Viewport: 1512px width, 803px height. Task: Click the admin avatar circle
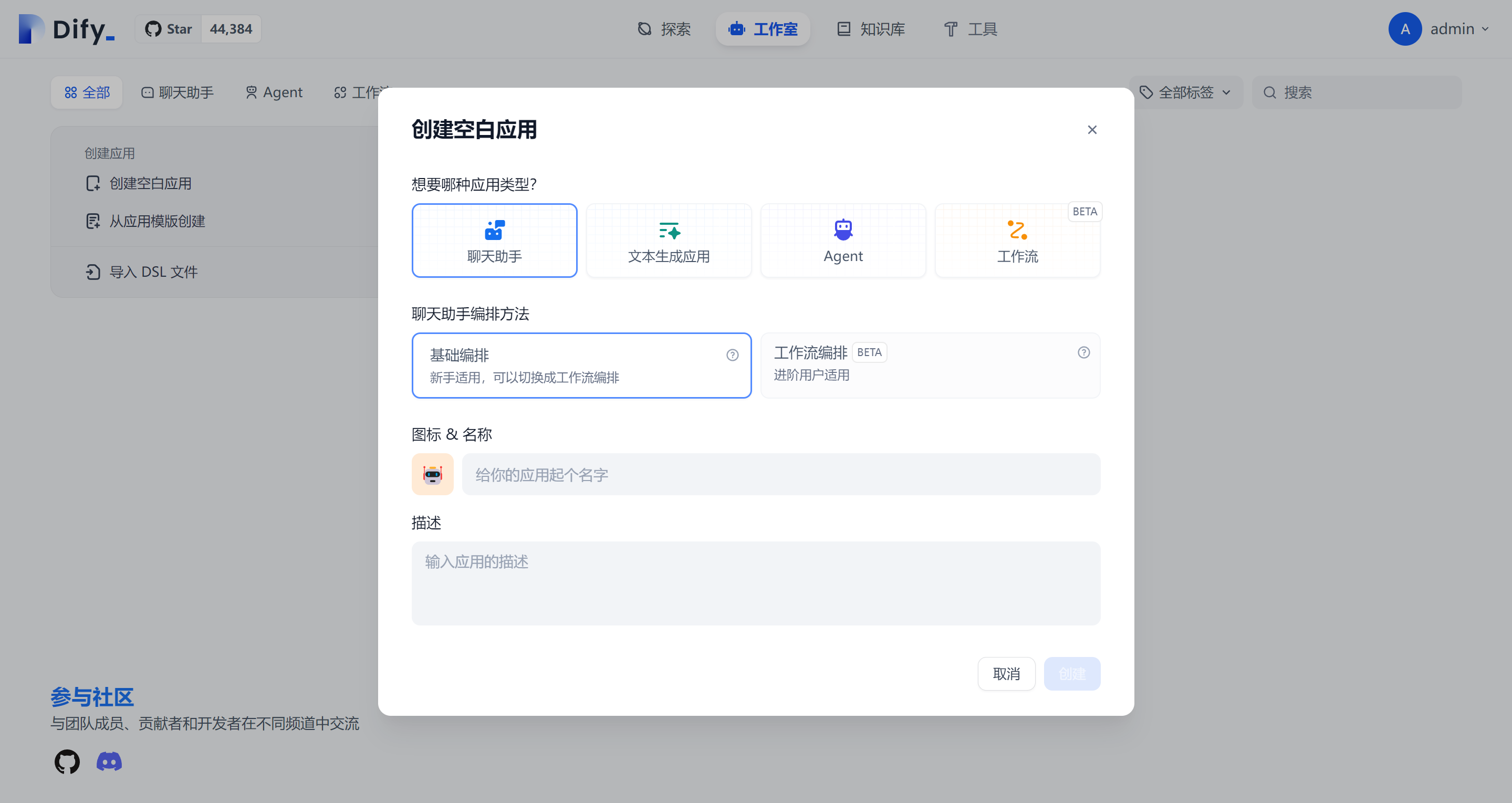click(x=1404, y=29)
